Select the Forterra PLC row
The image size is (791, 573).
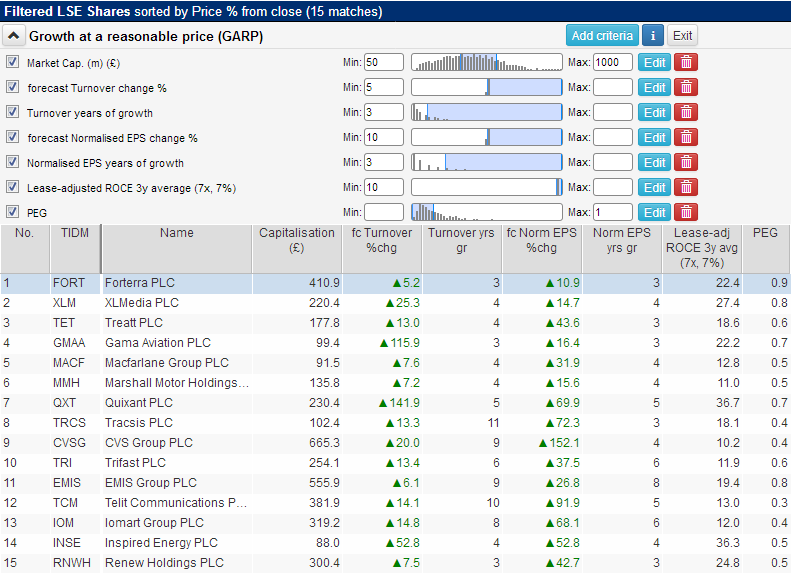396,283
